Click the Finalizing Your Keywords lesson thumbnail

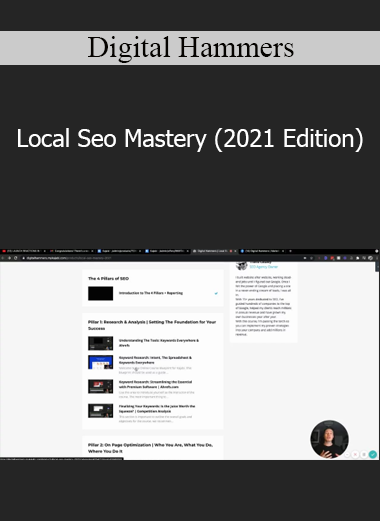pyautogui.click(x=100, y=411)
